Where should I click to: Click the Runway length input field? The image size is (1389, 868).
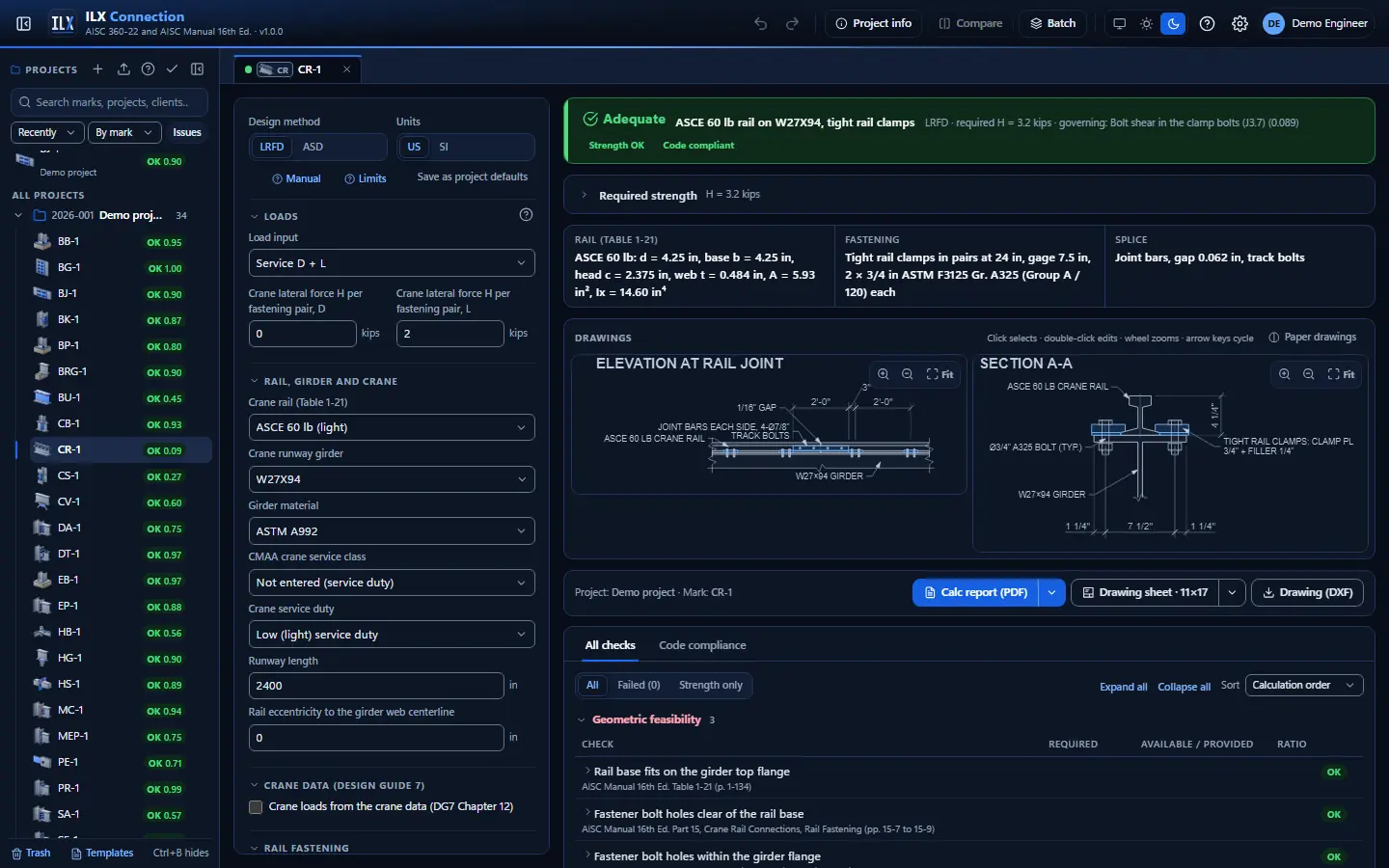pyautogui.click(x=376, y=686)
